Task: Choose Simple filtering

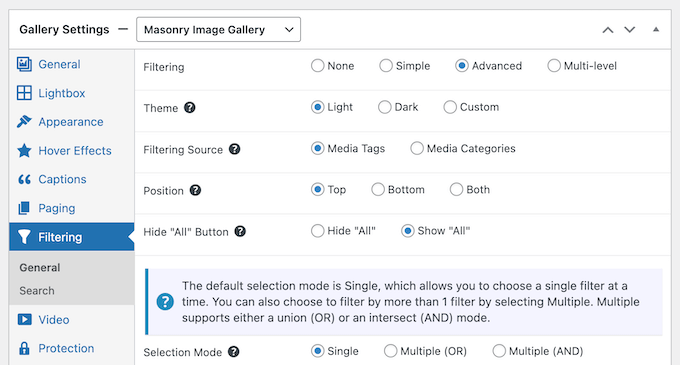Action: tap(386, 65)
